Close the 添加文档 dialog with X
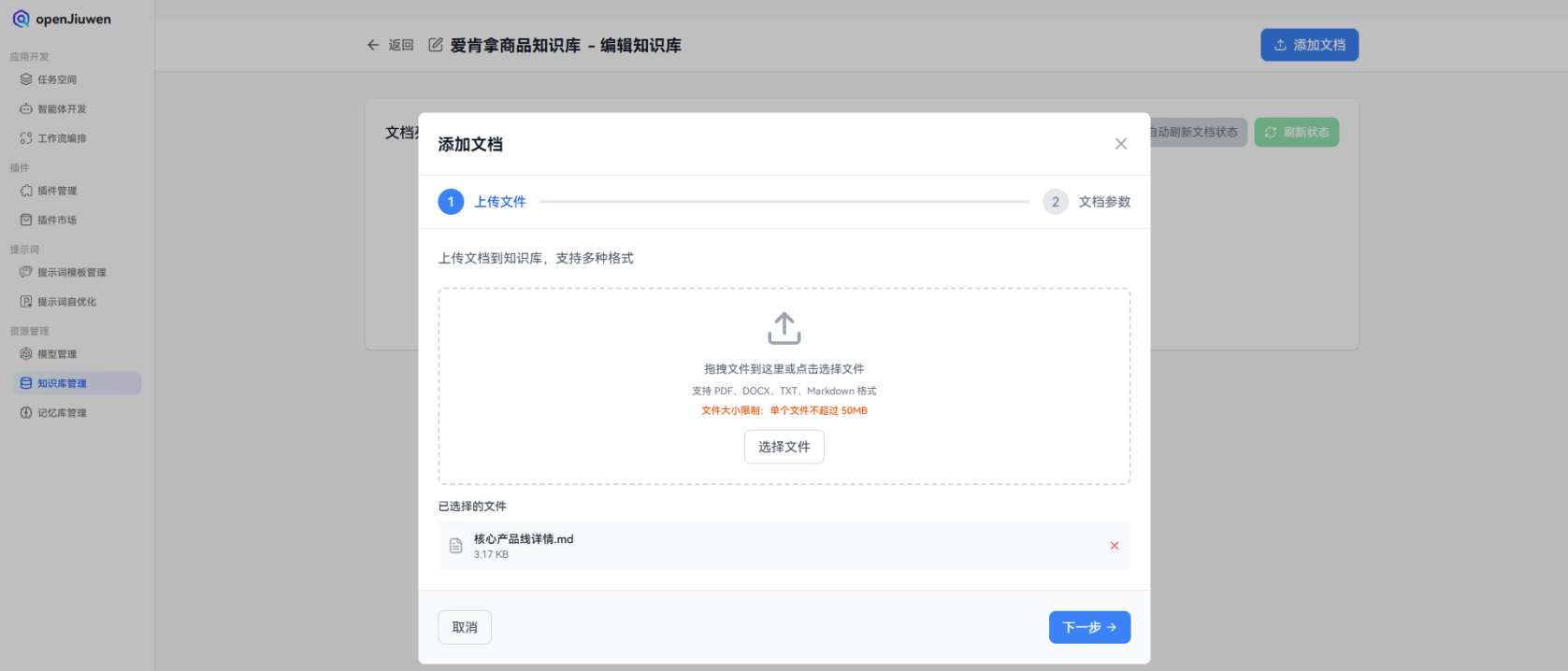Viewport: 1568px width, 671px height. coord(1120,144)
